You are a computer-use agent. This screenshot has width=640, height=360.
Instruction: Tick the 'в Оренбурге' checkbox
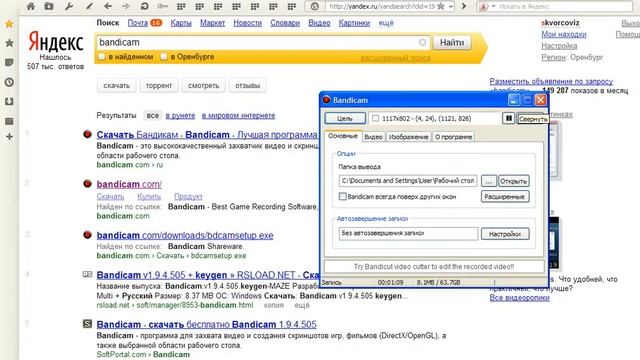[x=164, y=57]
